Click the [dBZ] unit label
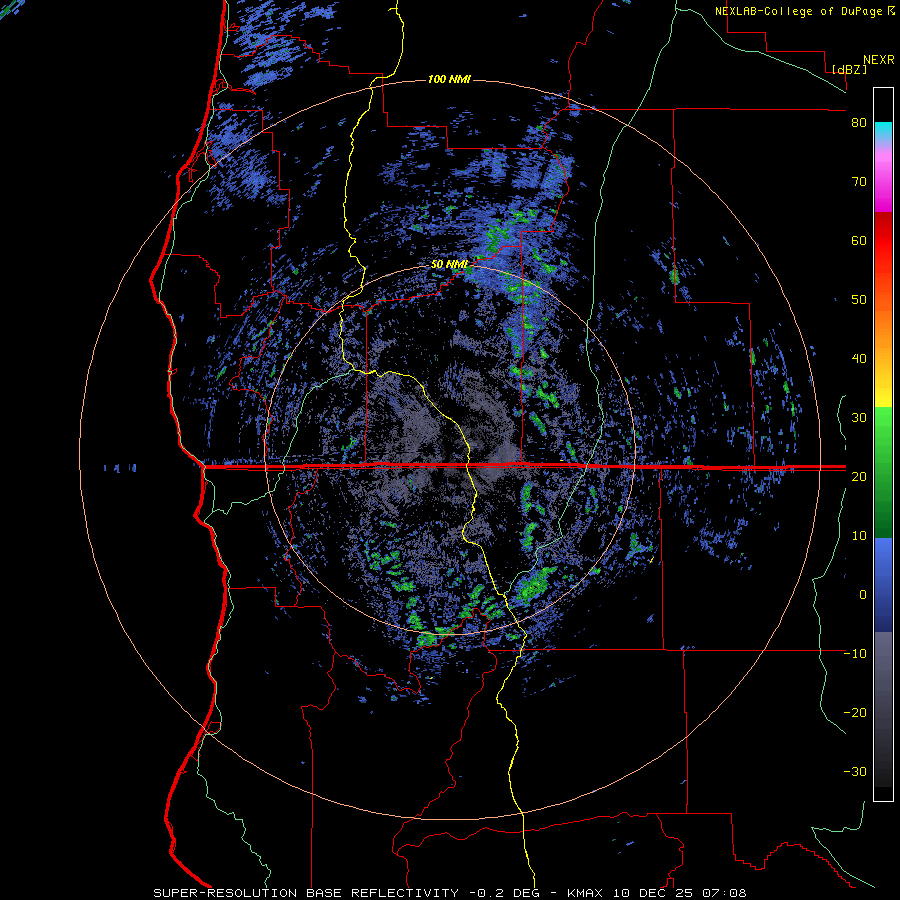Image resolution: width=900 pixels, height=900 pixels. (x=849, y=69)
